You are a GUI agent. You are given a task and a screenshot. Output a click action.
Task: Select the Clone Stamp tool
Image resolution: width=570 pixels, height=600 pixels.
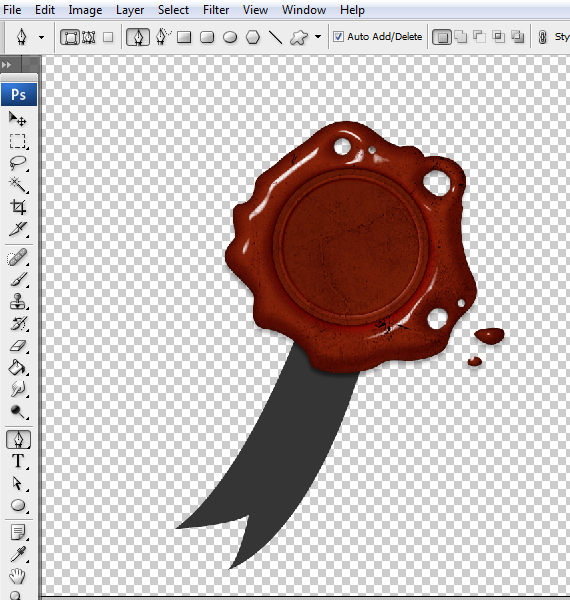click(x=18, y=302)
